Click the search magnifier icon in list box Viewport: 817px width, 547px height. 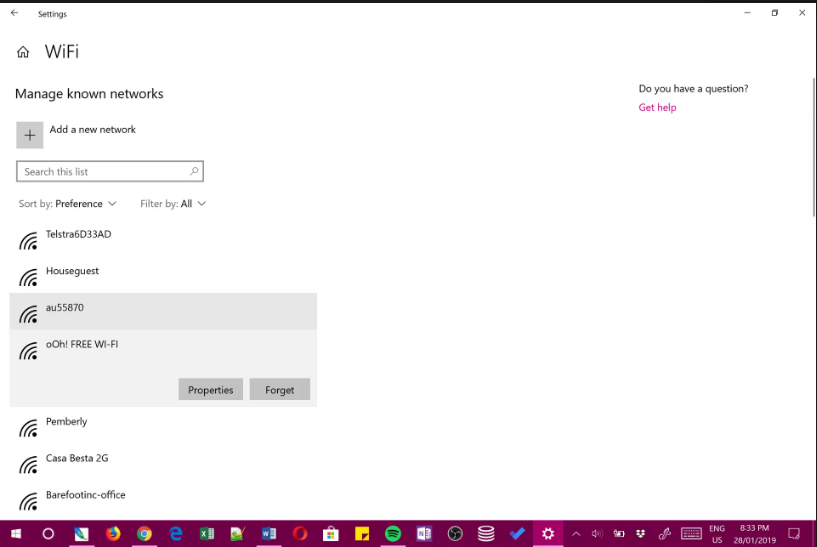pos(194,171)
